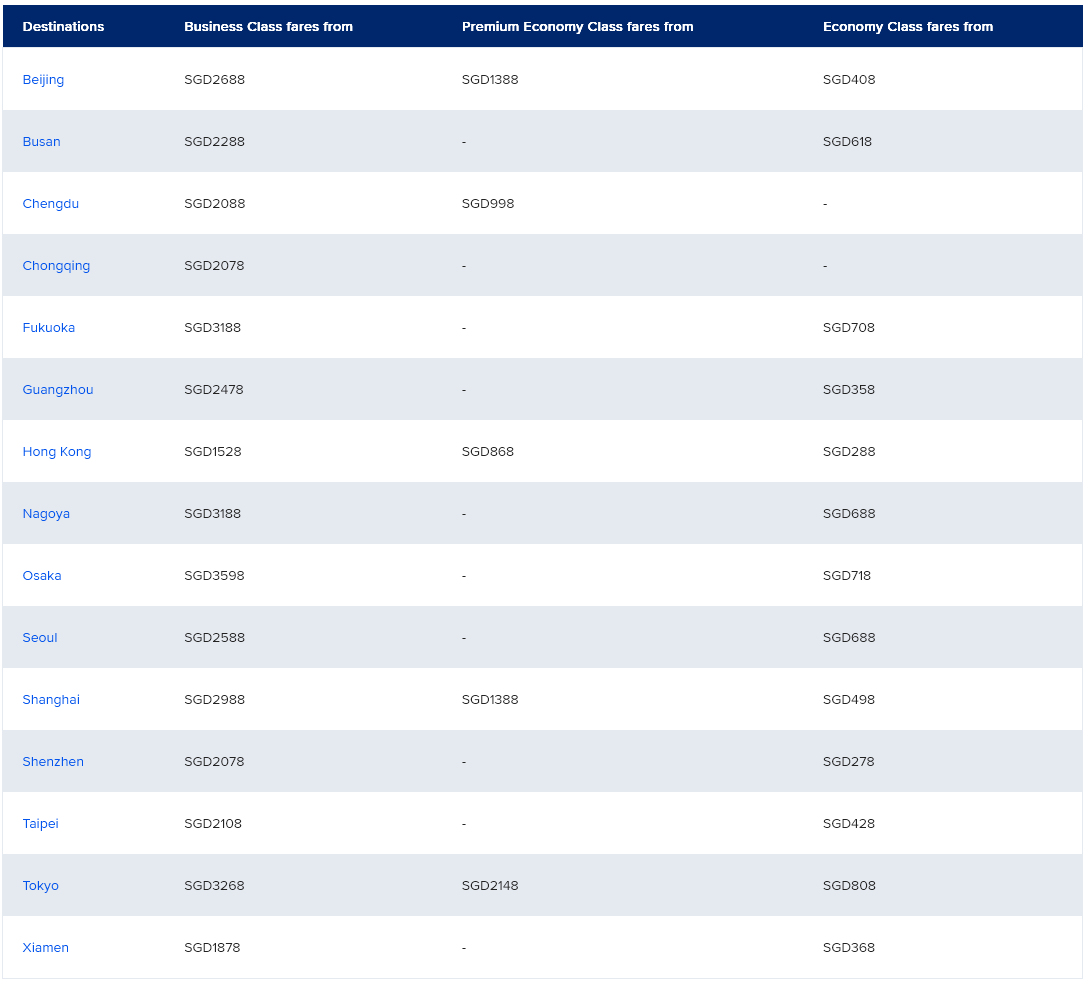The height and width of the screenshot is (982, 1087).
Task: Click the Business Class fares from header
Action: click(268, 27)
